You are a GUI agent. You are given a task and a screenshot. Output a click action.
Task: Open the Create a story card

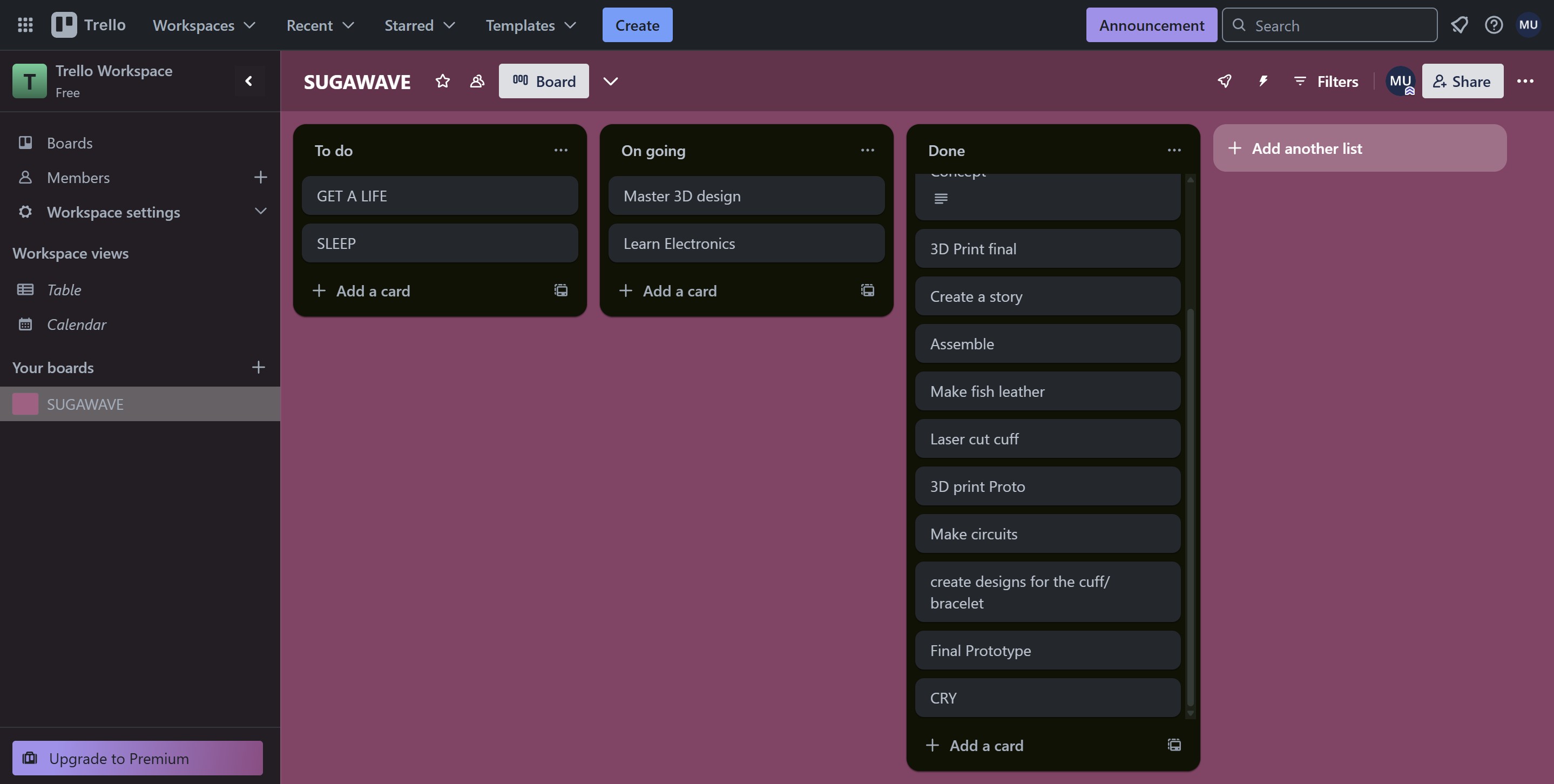pos(1048,296)
